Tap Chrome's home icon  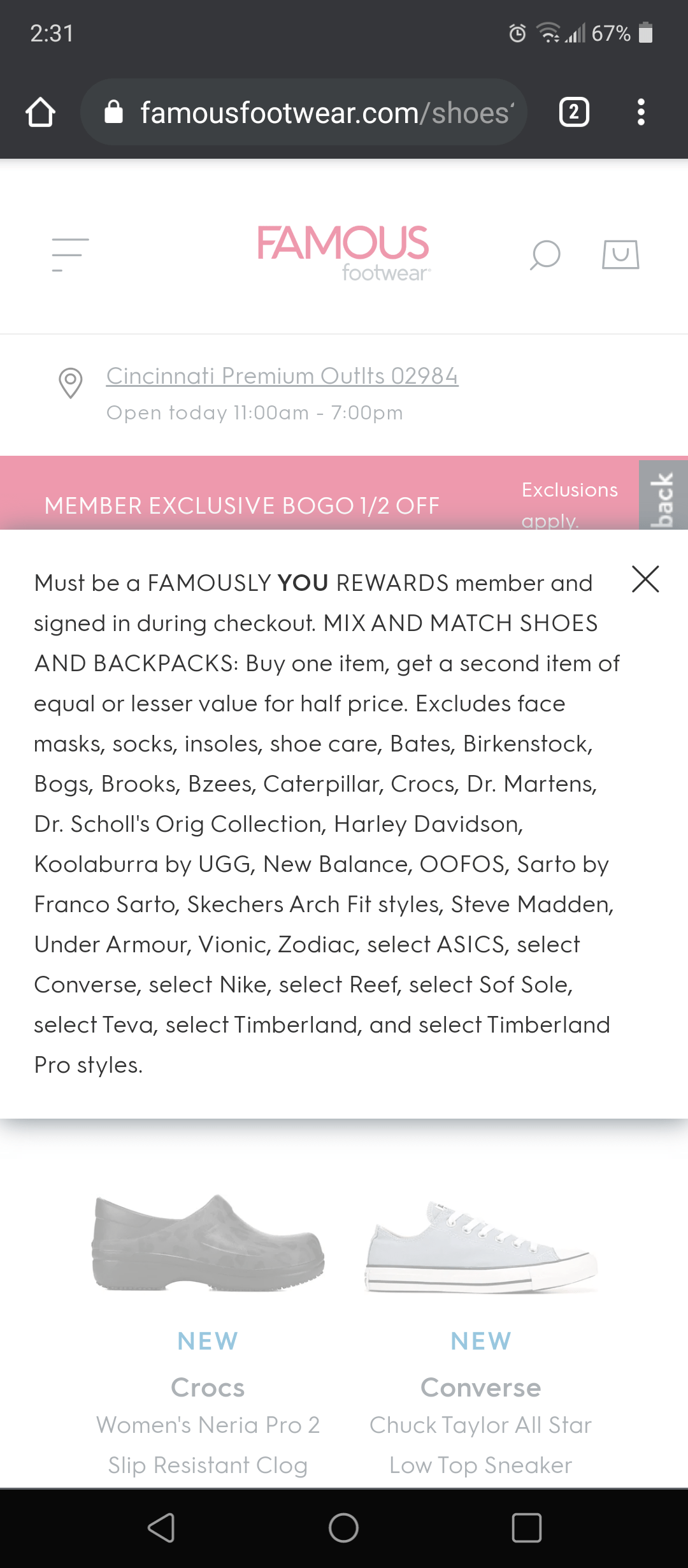pos(41,112)
